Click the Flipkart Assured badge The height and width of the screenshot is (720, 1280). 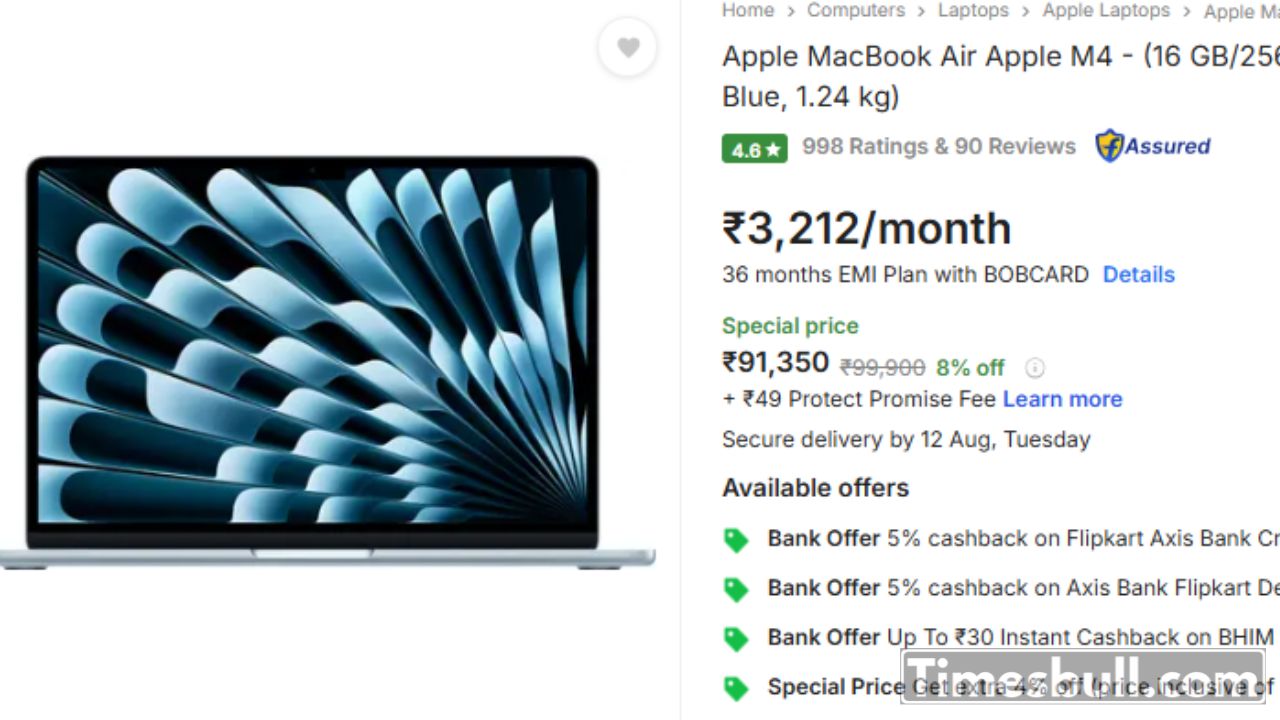click(1153, 146)
